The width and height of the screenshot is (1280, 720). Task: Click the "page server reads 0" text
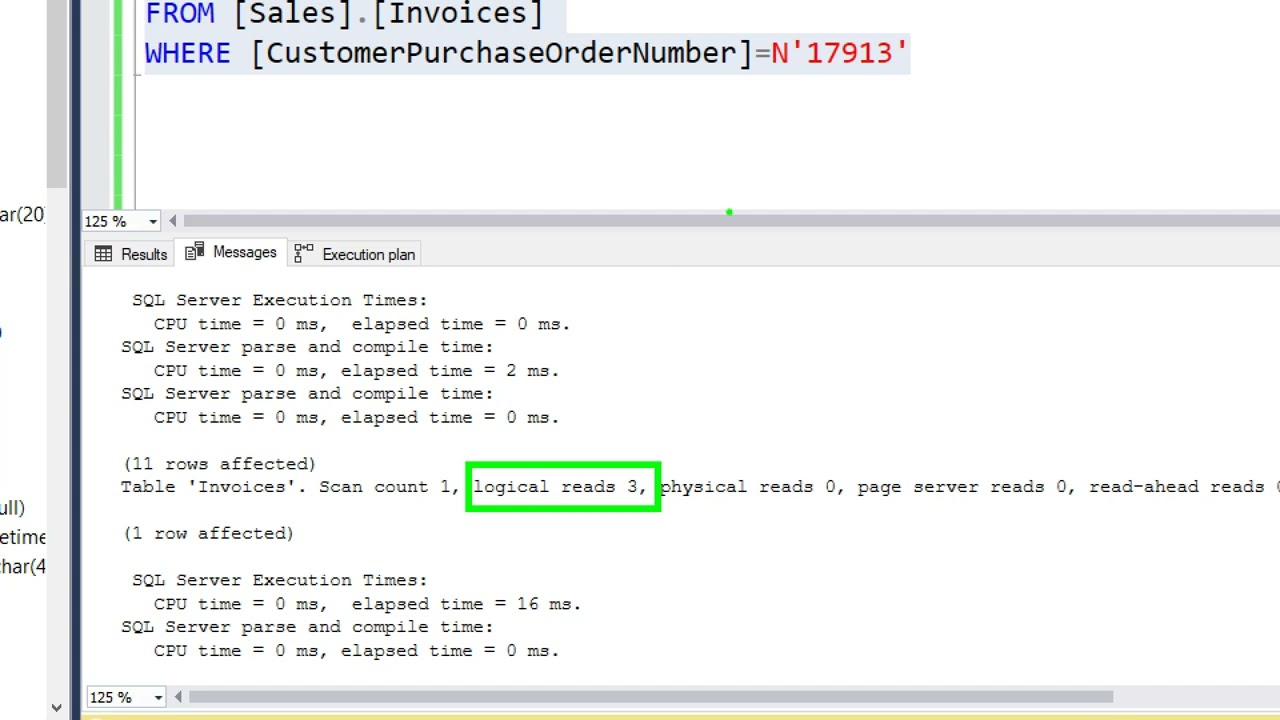pos(961,487)
